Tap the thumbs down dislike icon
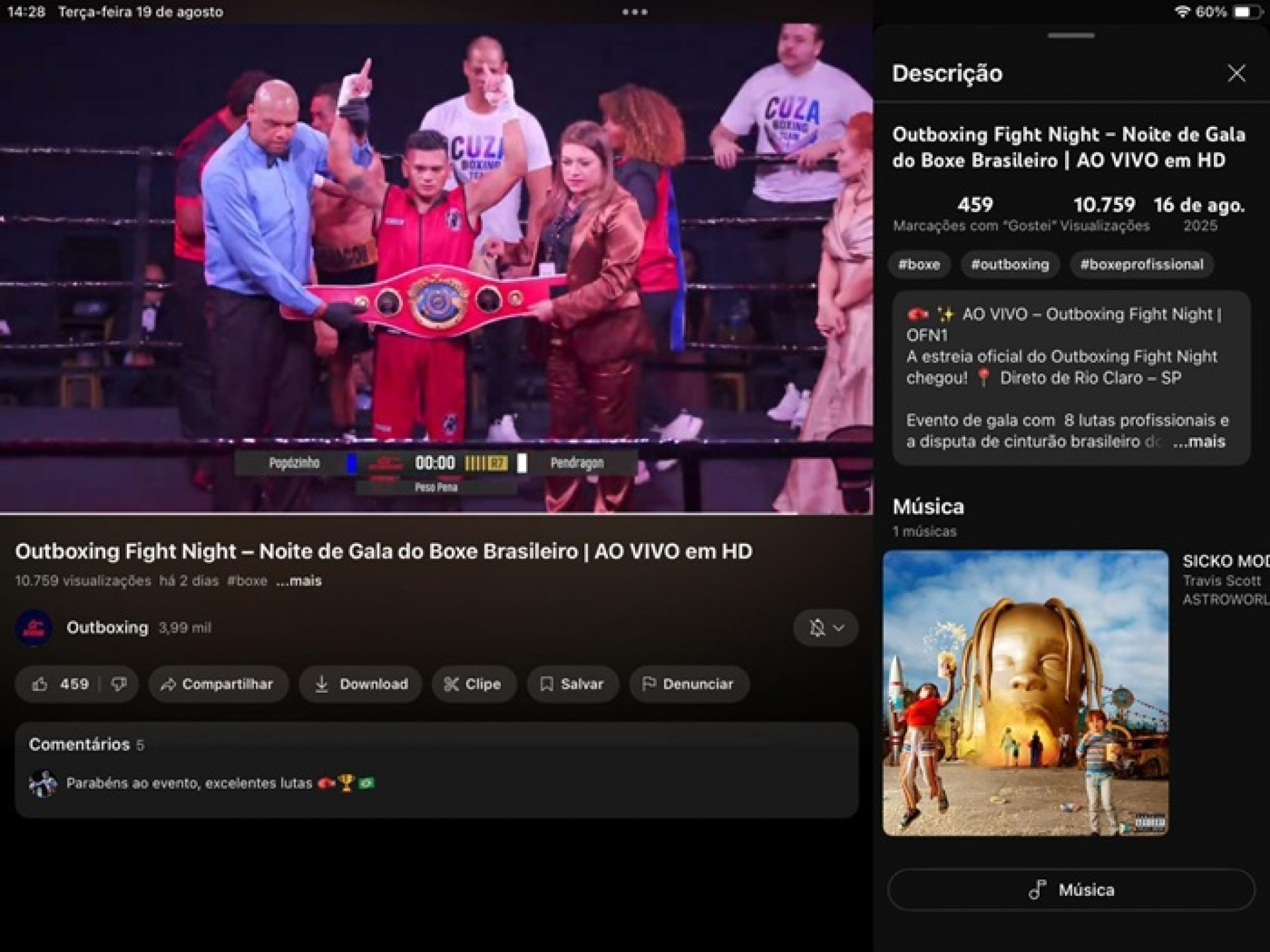The width and height of the screenshot is (1270, 952). (119, 684)
